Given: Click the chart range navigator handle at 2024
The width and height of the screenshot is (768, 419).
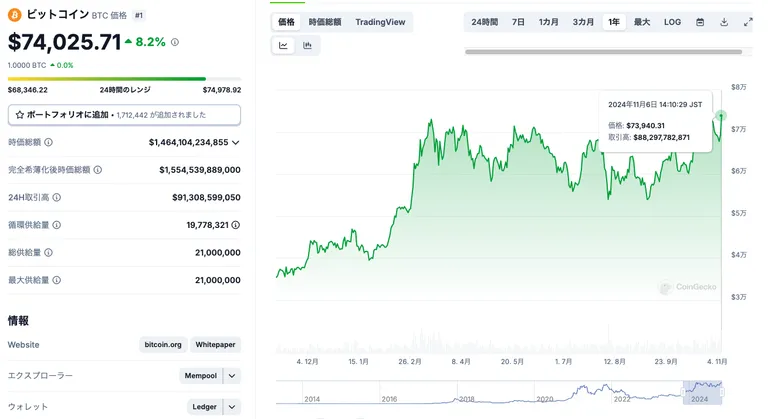Looking at the screenshot, I should pyautogui.click(x=683, y=392).
